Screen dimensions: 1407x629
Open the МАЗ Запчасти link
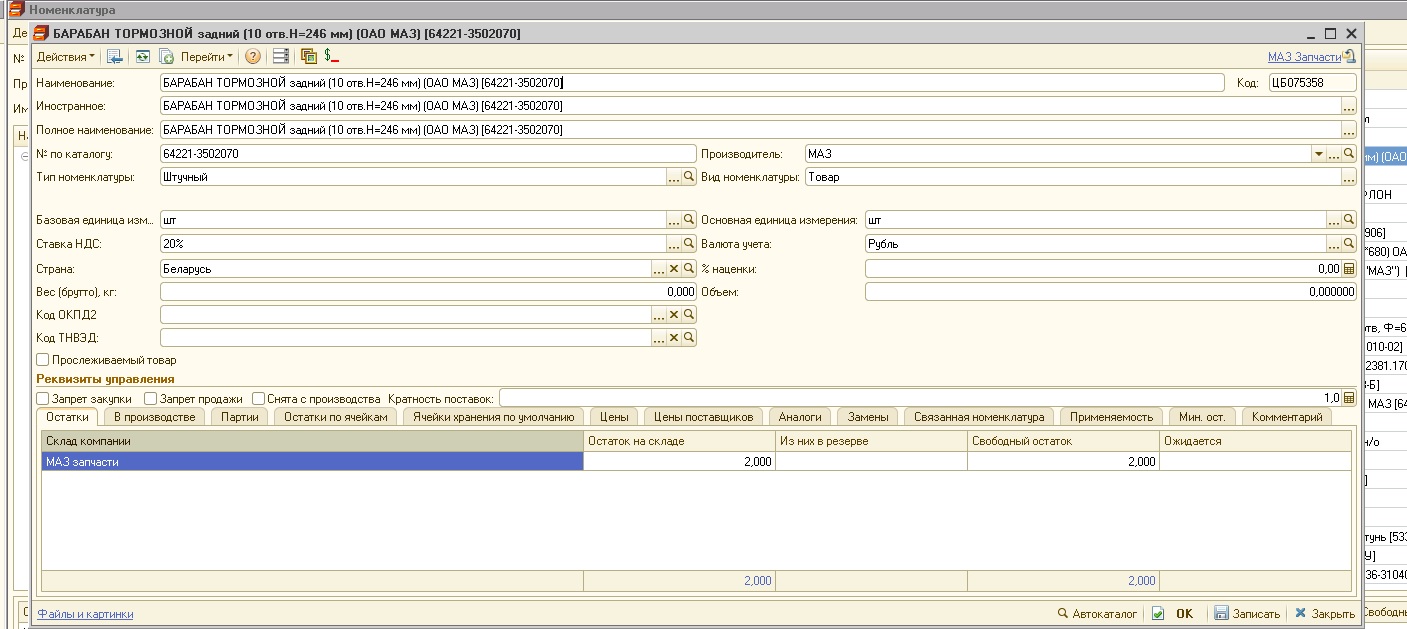1304,57
